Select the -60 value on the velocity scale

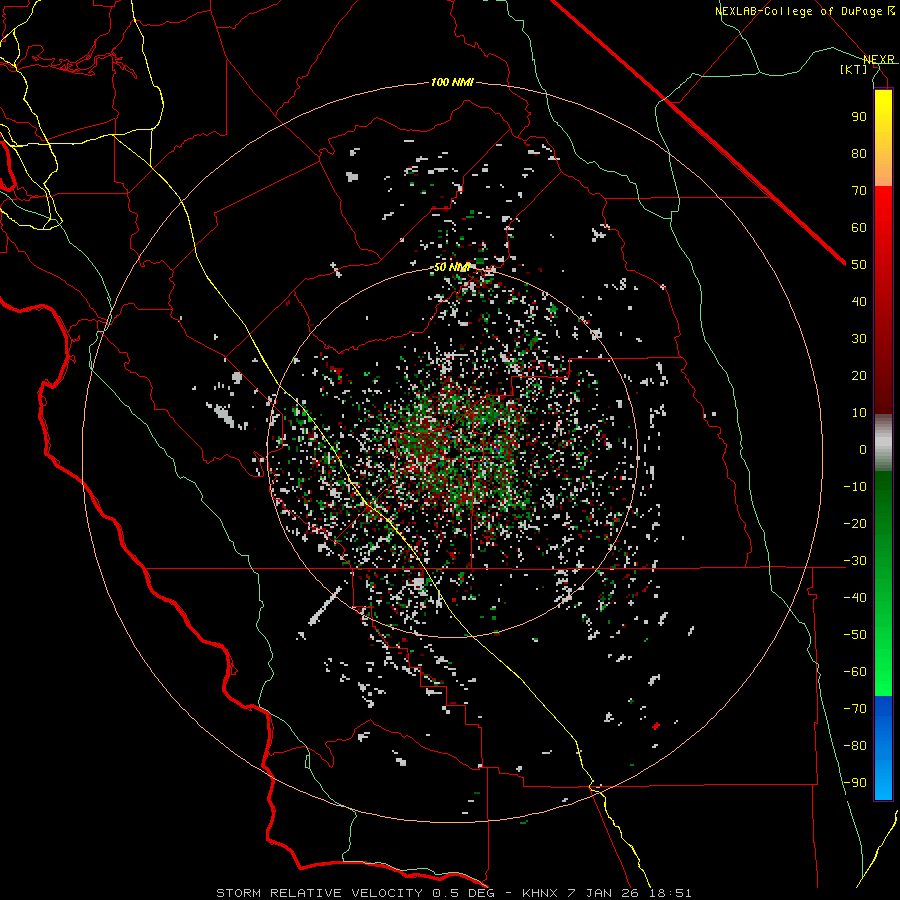pyautogui.click(x=855, y=672)
